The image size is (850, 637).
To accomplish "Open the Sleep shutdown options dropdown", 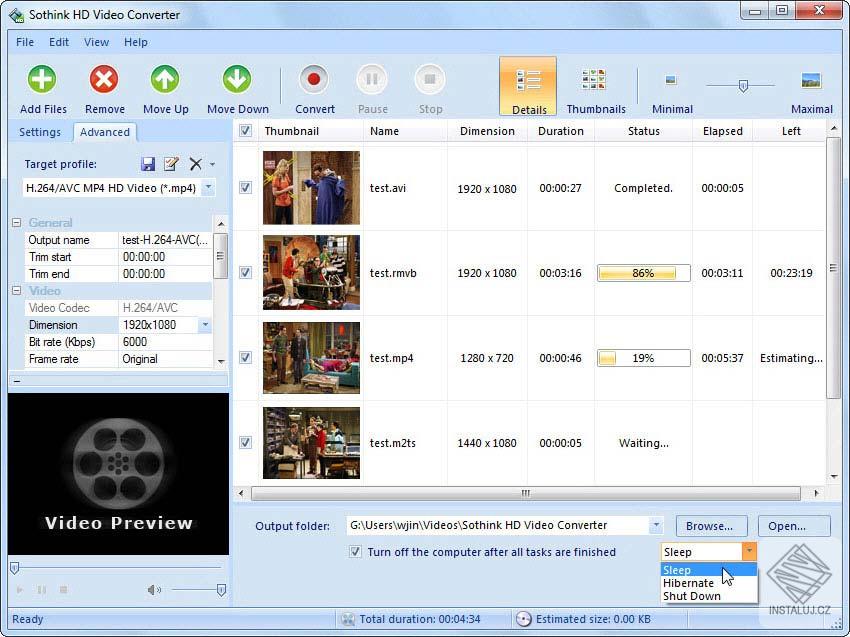I will 748,551.
